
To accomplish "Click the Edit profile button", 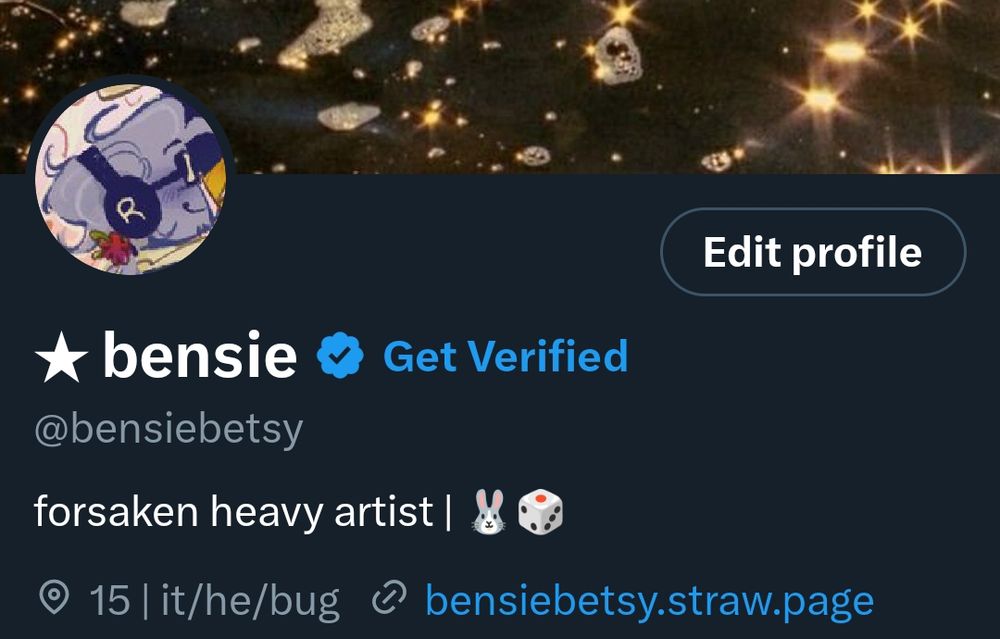I will click(812, 252).
